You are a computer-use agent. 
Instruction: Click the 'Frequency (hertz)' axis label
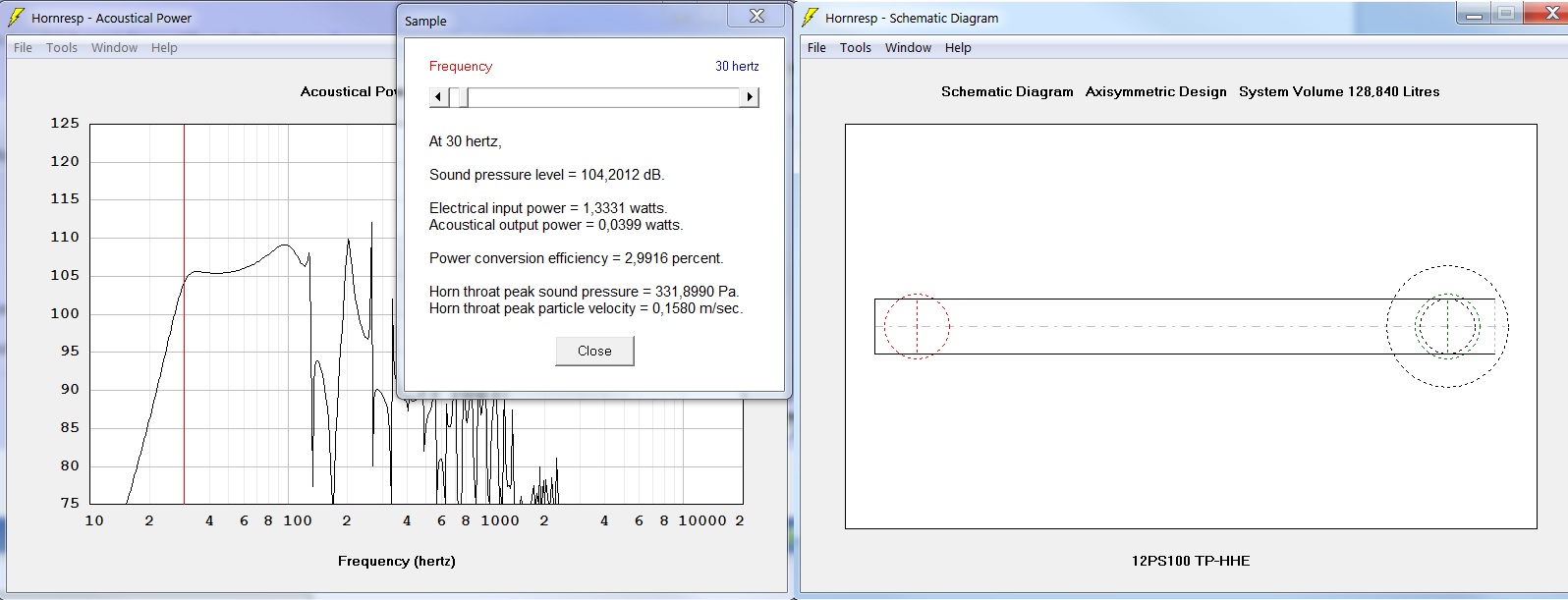(397, 561)
